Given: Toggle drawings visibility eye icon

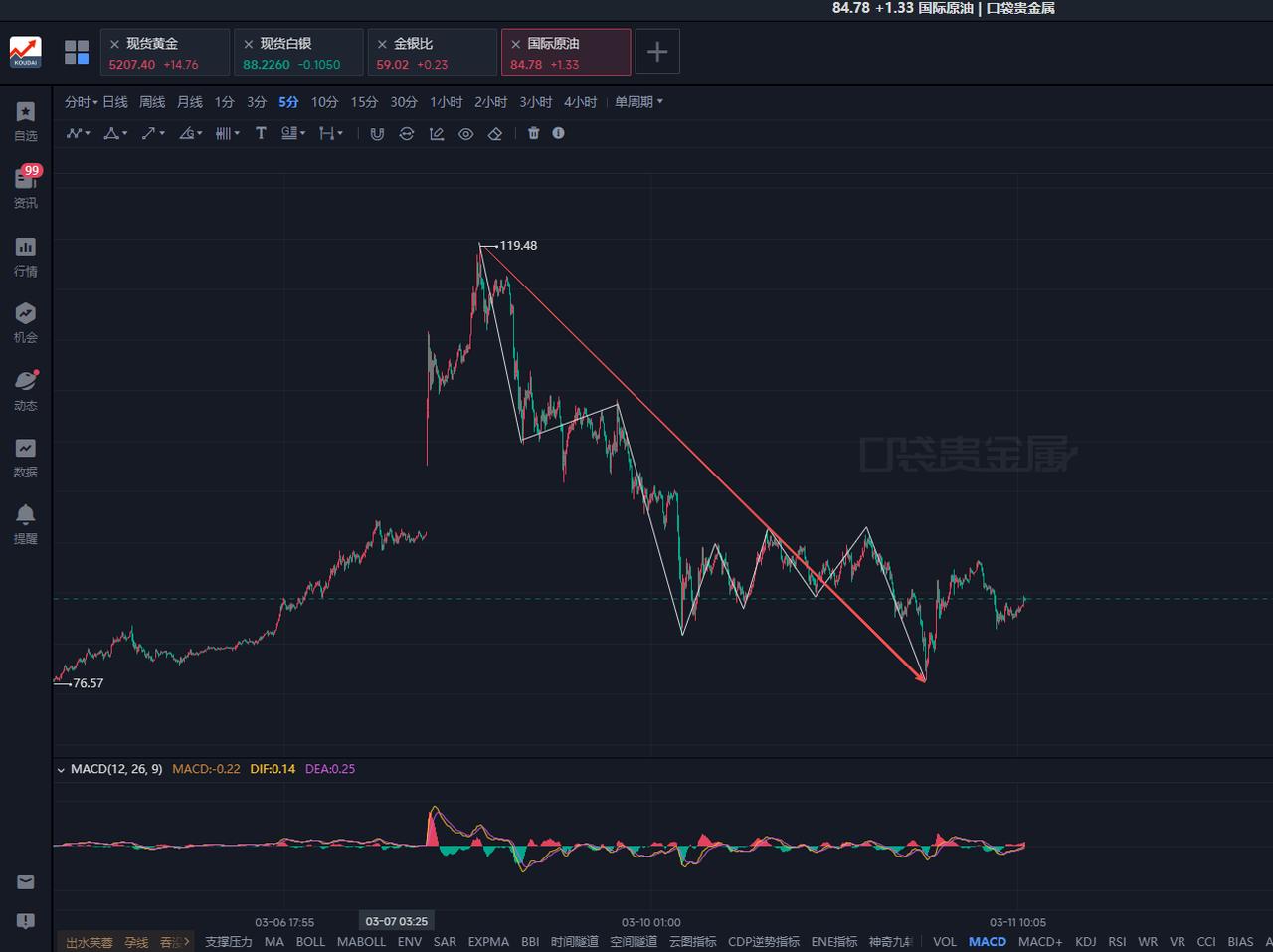Looking at the screenshot, I should point(465,133).
